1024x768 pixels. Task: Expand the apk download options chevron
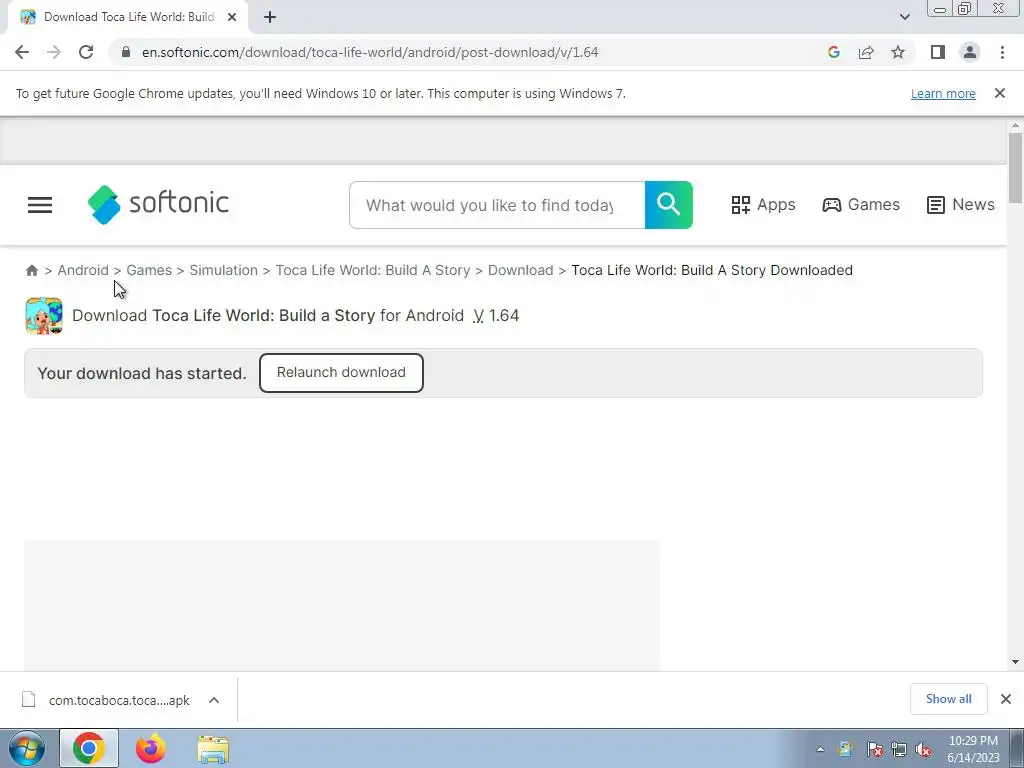click(214, 700)
